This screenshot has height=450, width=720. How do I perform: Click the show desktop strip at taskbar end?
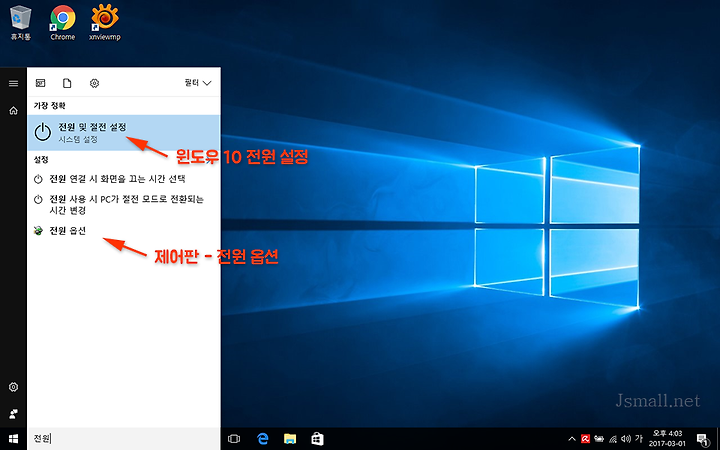tap(717, 439)
